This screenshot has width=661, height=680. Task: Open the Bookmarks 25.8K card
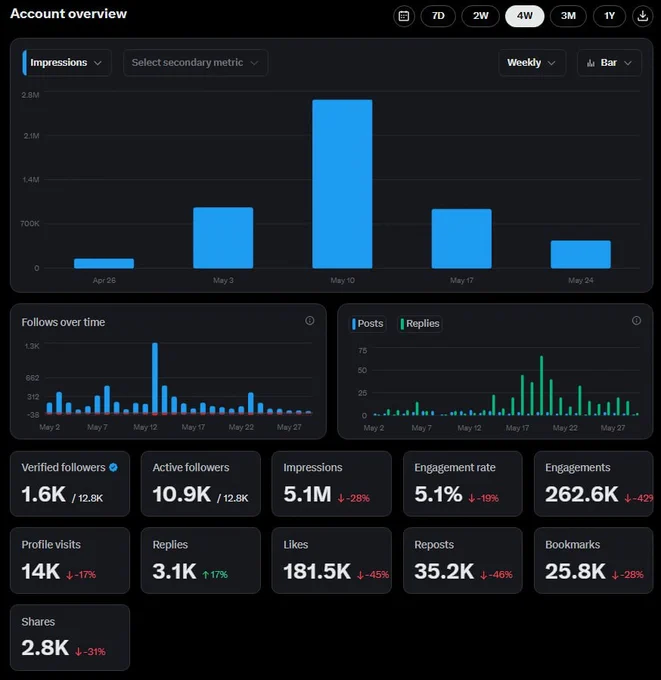pyautogui.click(x=594, y=560)
